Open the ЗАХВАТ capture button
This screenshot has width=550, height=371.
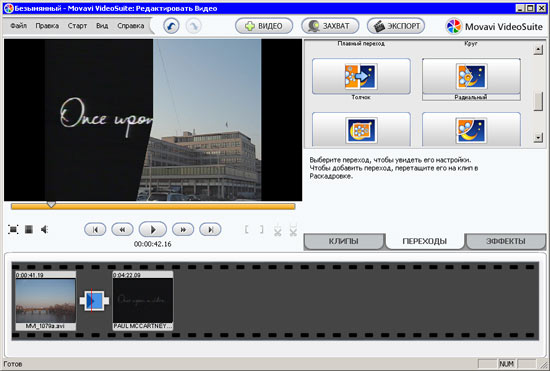330,26
